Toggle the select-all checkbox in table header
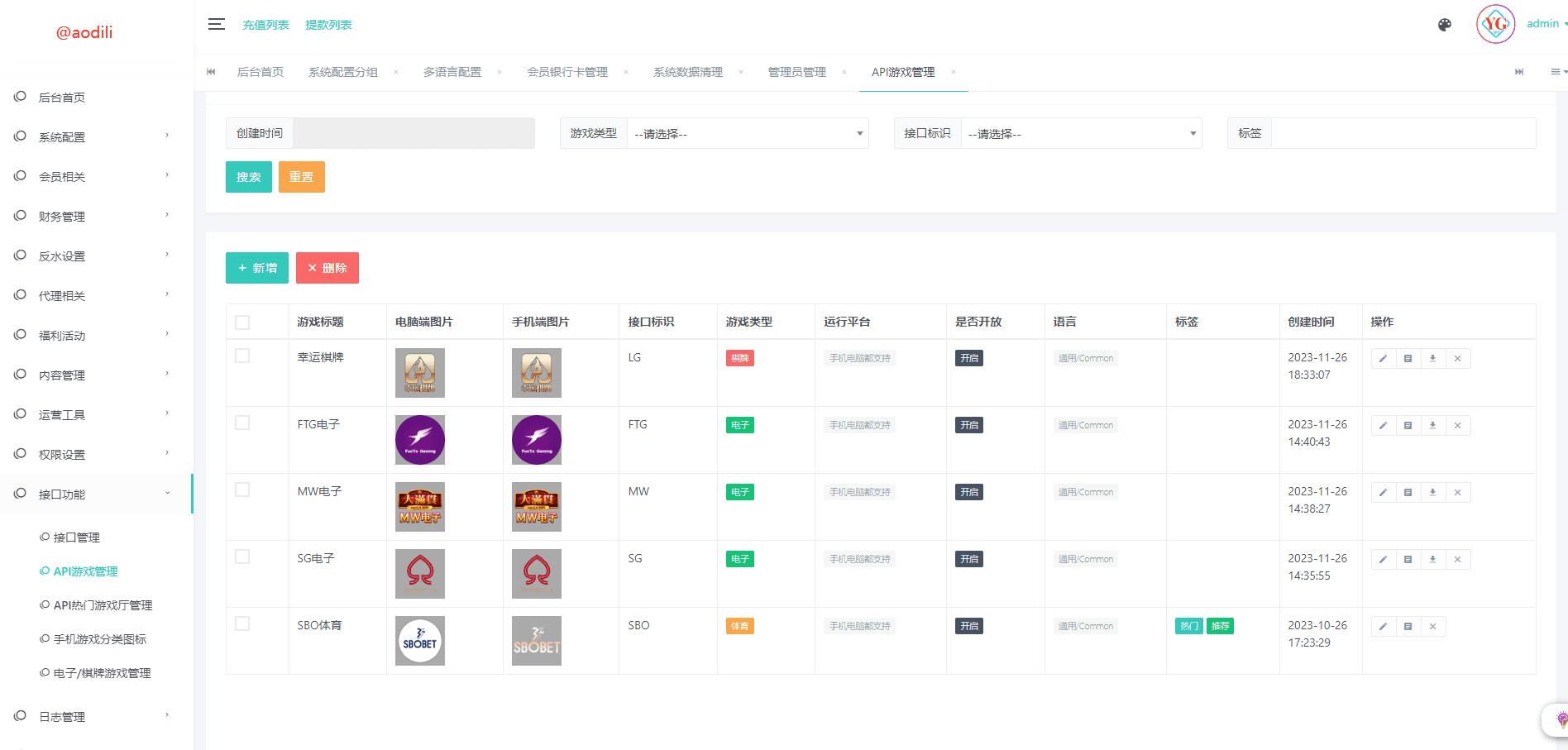This screenshot has height=750, width=1568. 242,322
